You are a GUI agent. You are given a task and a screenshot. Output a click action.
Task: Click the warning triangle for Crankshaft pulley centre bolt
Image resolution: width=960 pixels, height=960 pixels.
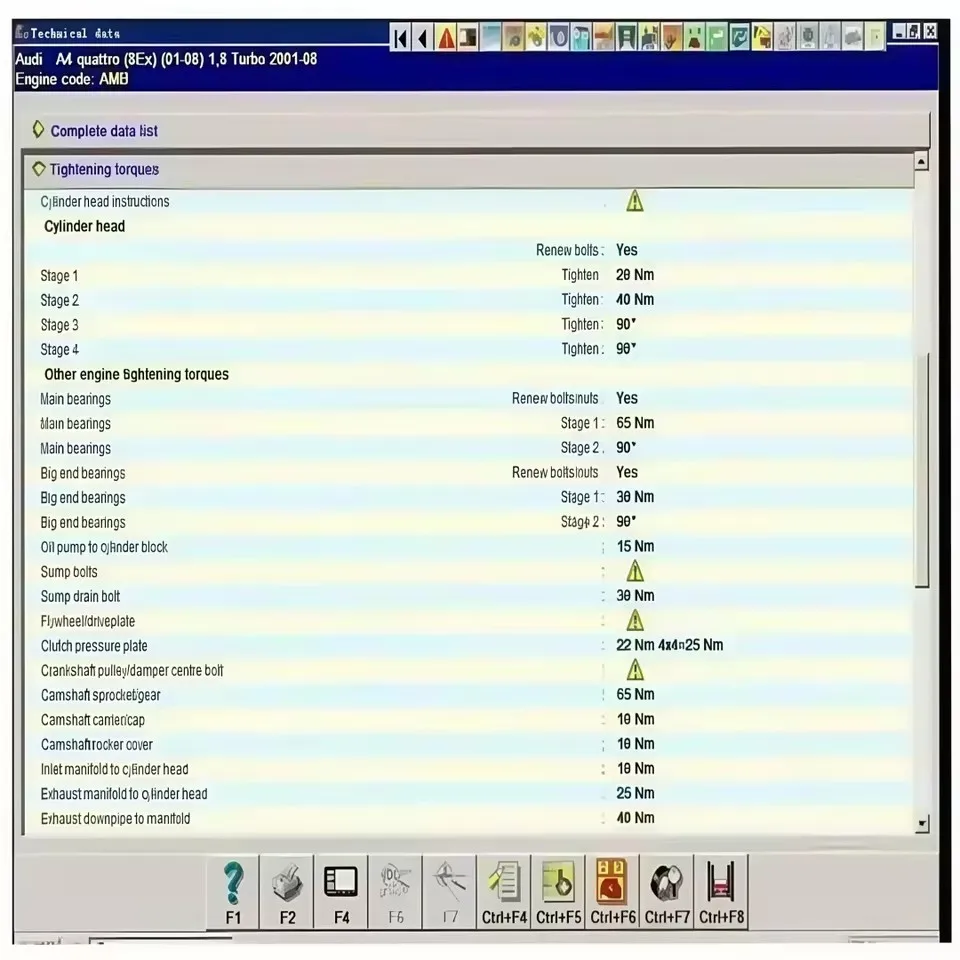635,670
